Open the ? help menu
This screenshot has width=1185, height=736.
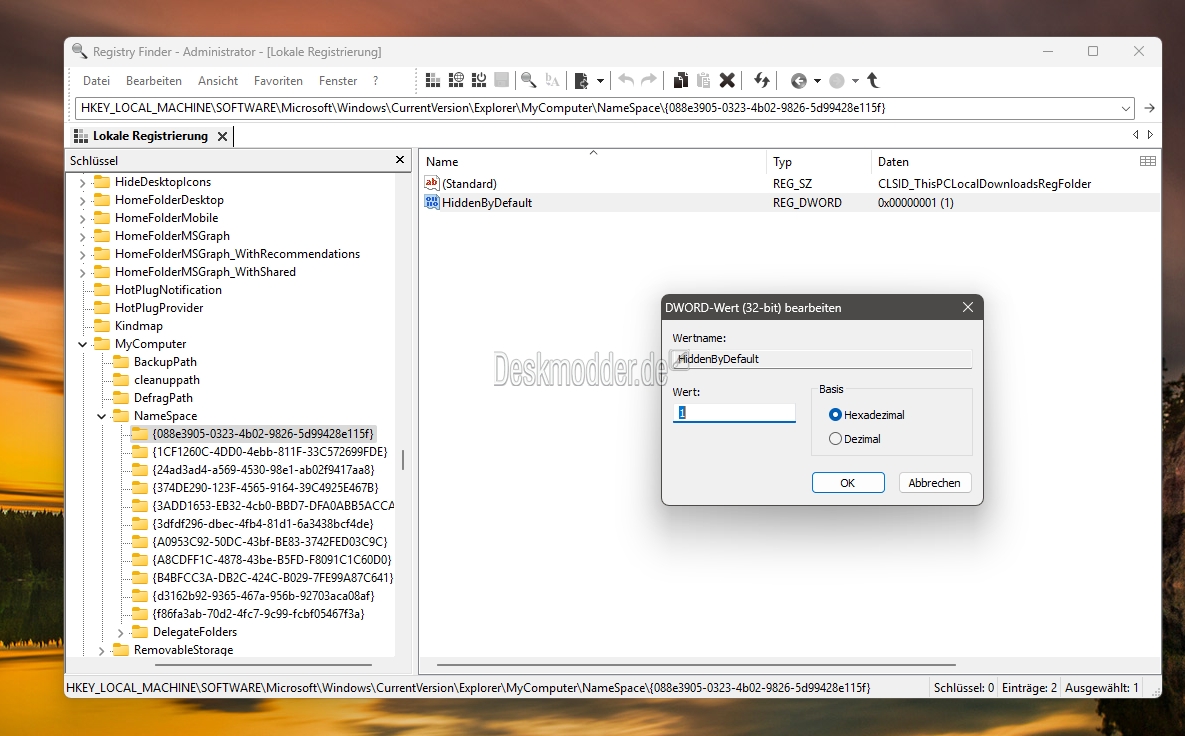376,81
